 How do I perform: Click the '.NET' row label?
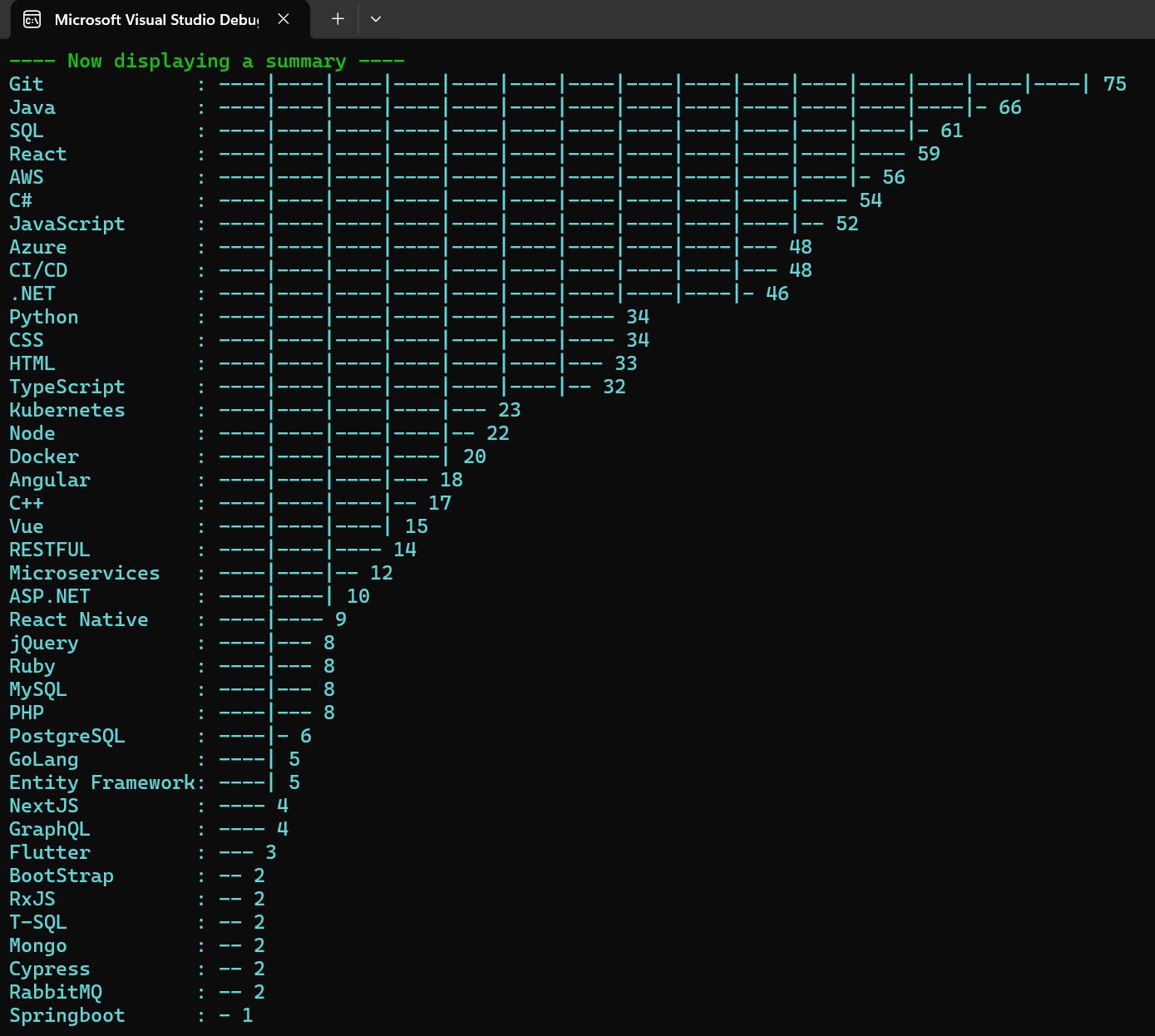(x=32, y=294)
